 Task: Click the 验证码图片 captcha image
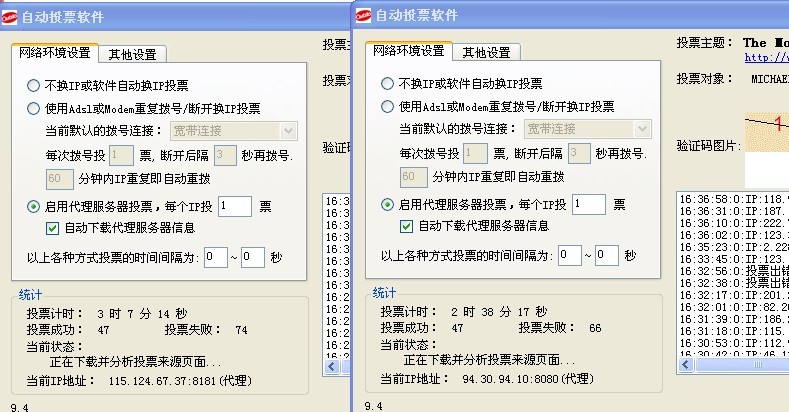point(766,132)
